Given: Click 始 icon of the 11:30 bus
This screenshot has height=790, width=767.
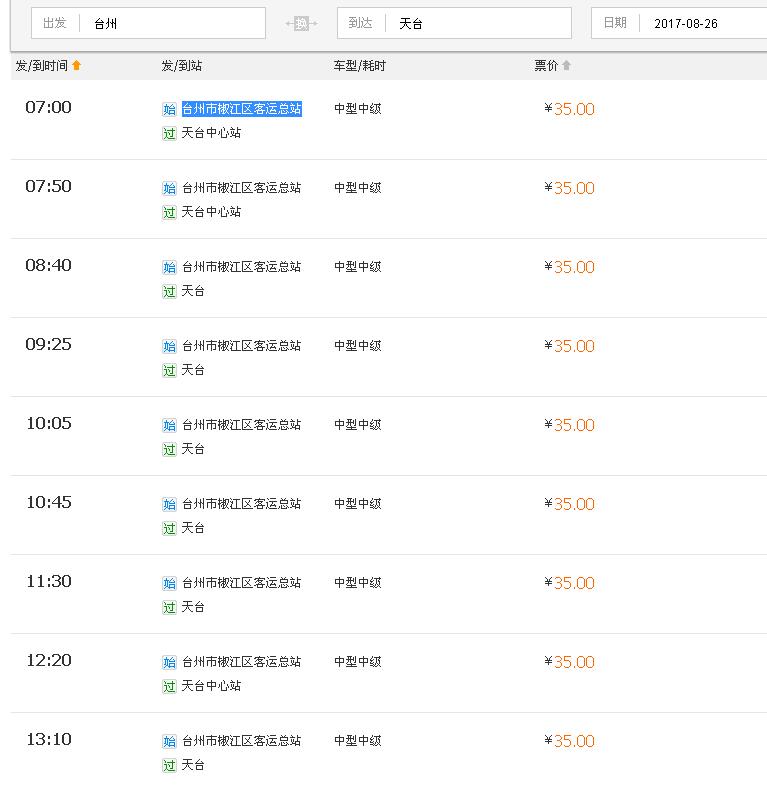Looking at the screenshot, I should (169, 583).
